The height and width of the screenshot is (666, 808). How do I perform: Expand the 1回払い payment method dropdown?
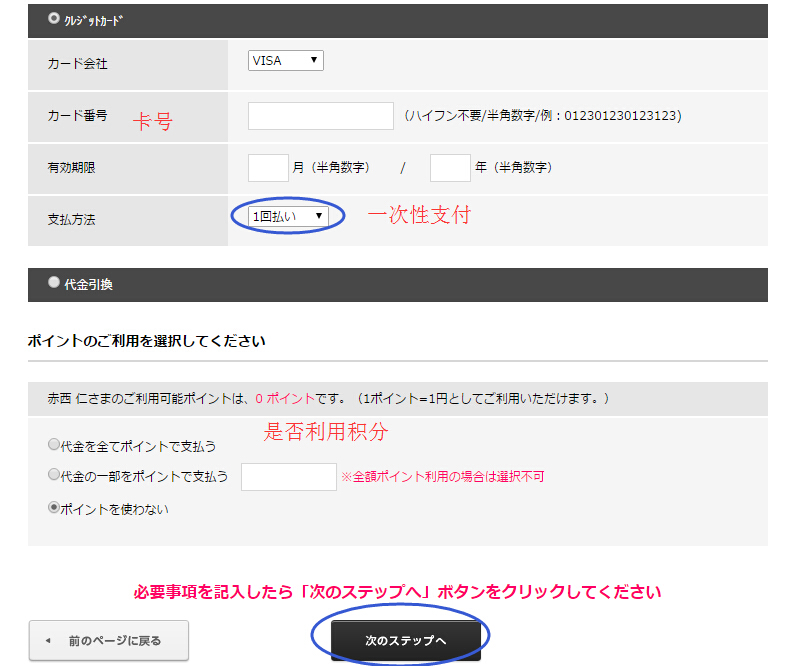tap(288, 216)
